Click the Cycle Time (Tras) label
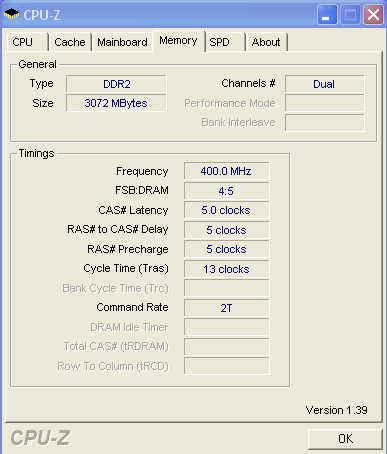 (126, 269)
